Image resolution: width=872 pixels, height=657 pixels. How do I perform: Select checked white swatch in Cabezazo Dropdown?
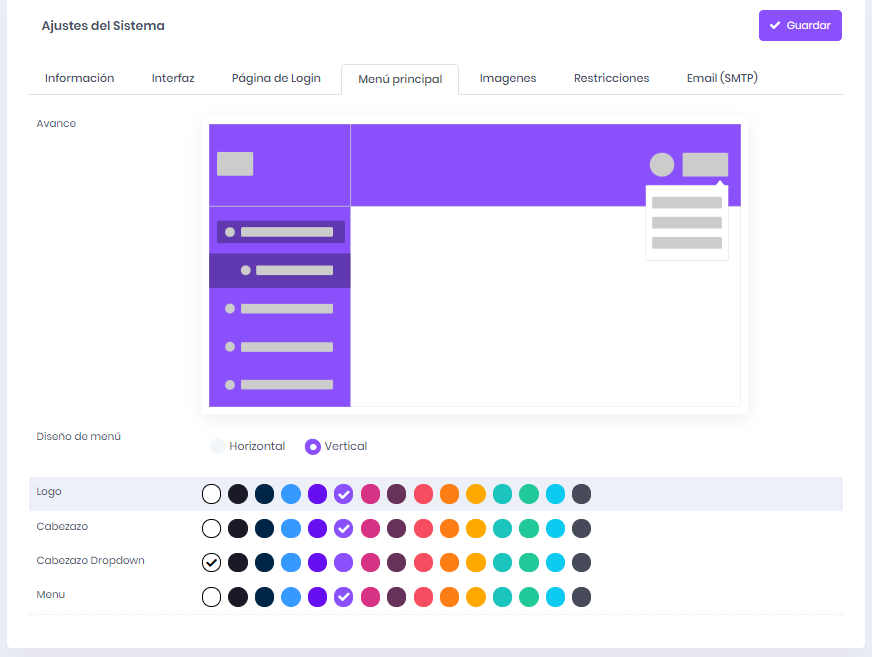[211, 562]
